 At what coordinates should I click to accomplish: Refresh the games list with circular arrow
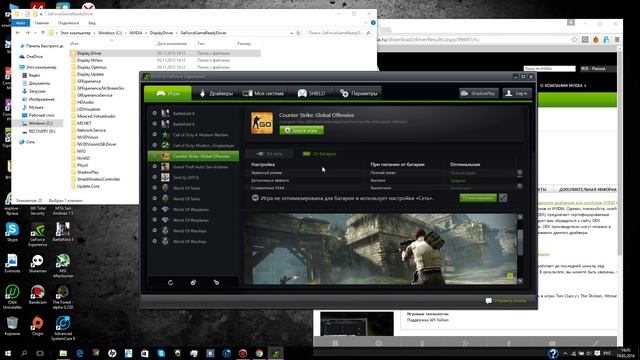pos(170,282)
